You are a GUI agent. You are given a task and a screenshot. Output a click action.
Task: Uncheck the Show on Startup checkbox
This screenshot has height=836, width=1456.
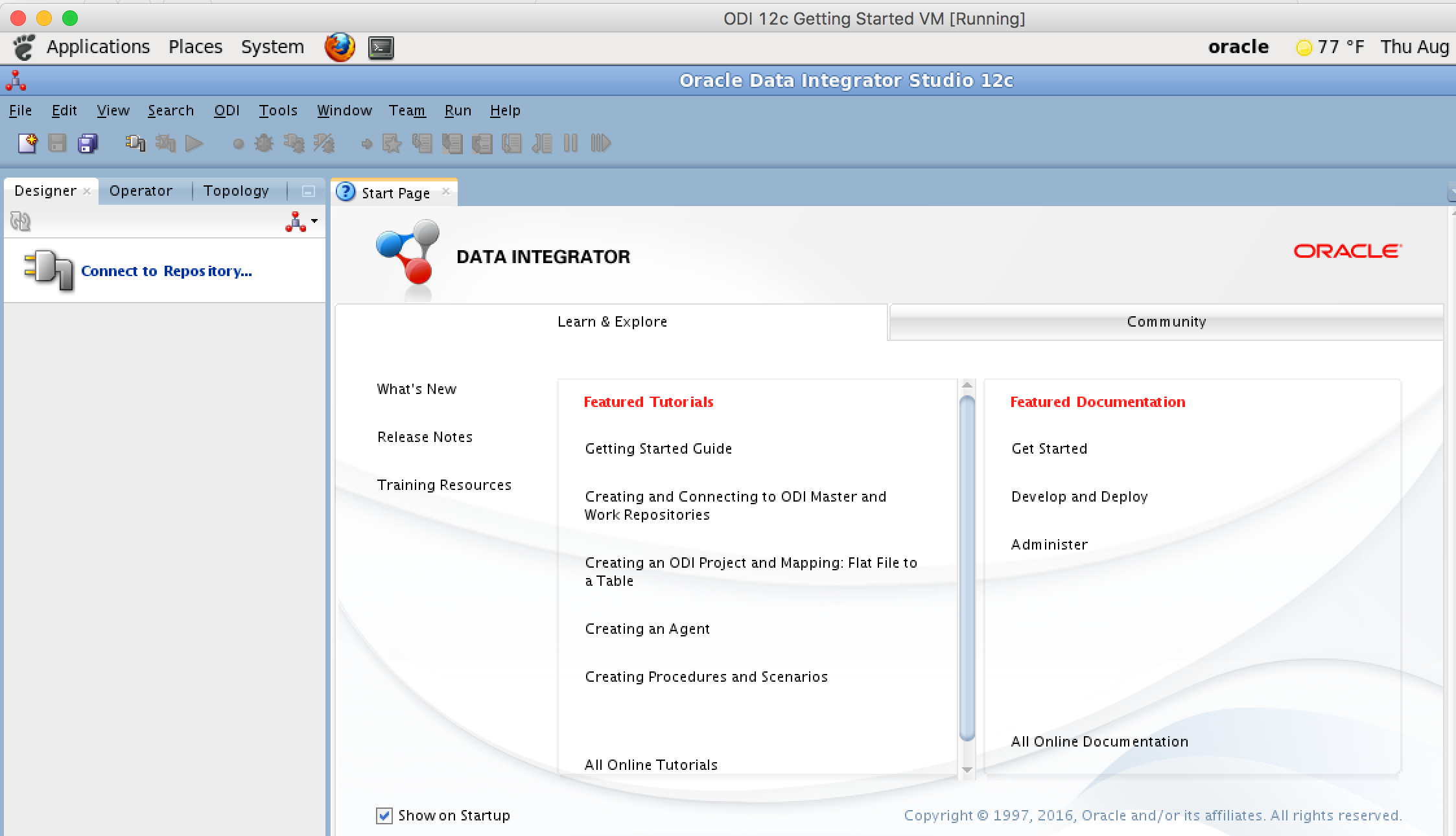384,815
